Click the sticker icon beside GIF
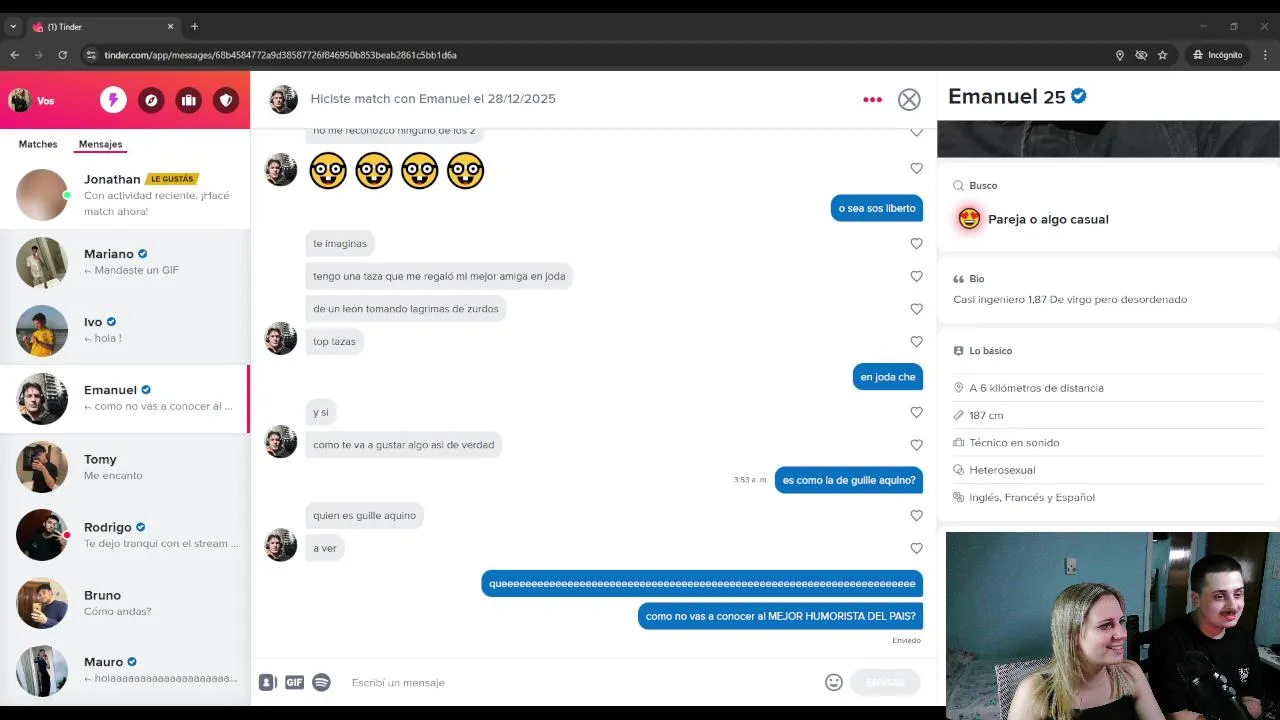Viewport: 1280px width, 720px height. (x=267, y=682)
